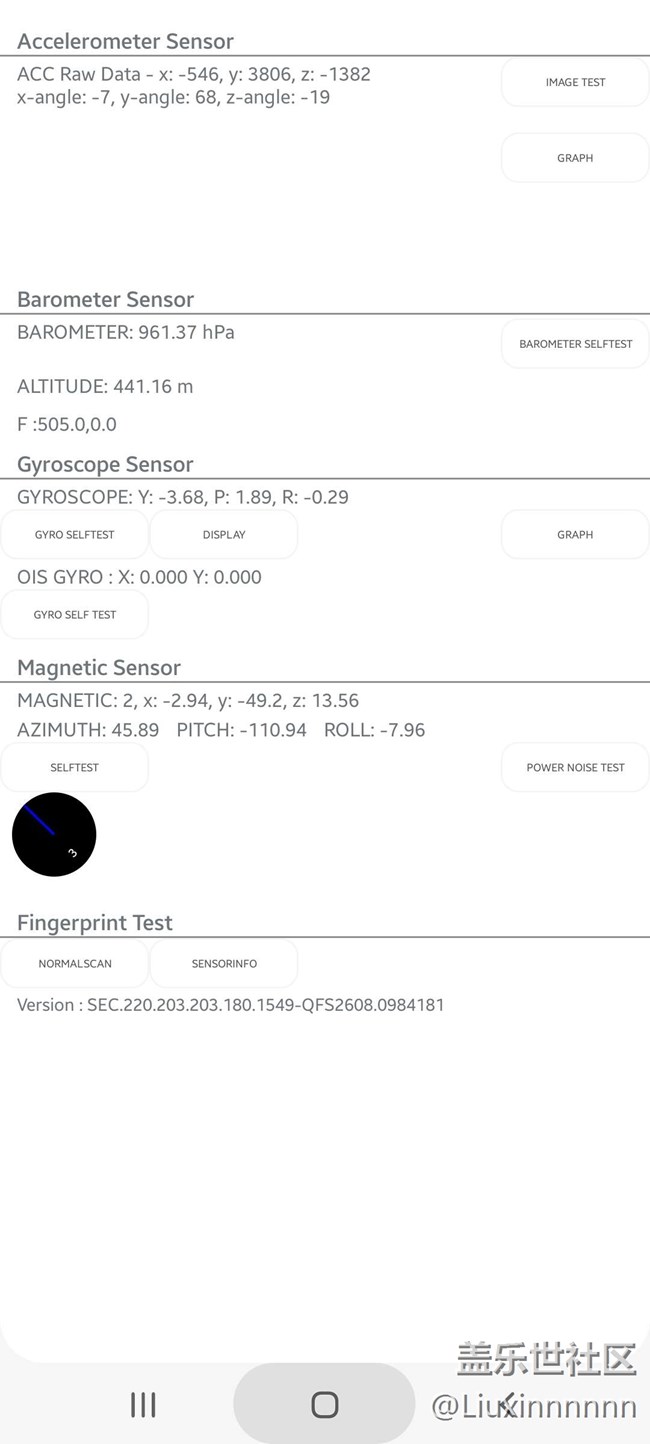
Task: Open the accelerometer IMAGE TEST
Action: pos(575,82)
